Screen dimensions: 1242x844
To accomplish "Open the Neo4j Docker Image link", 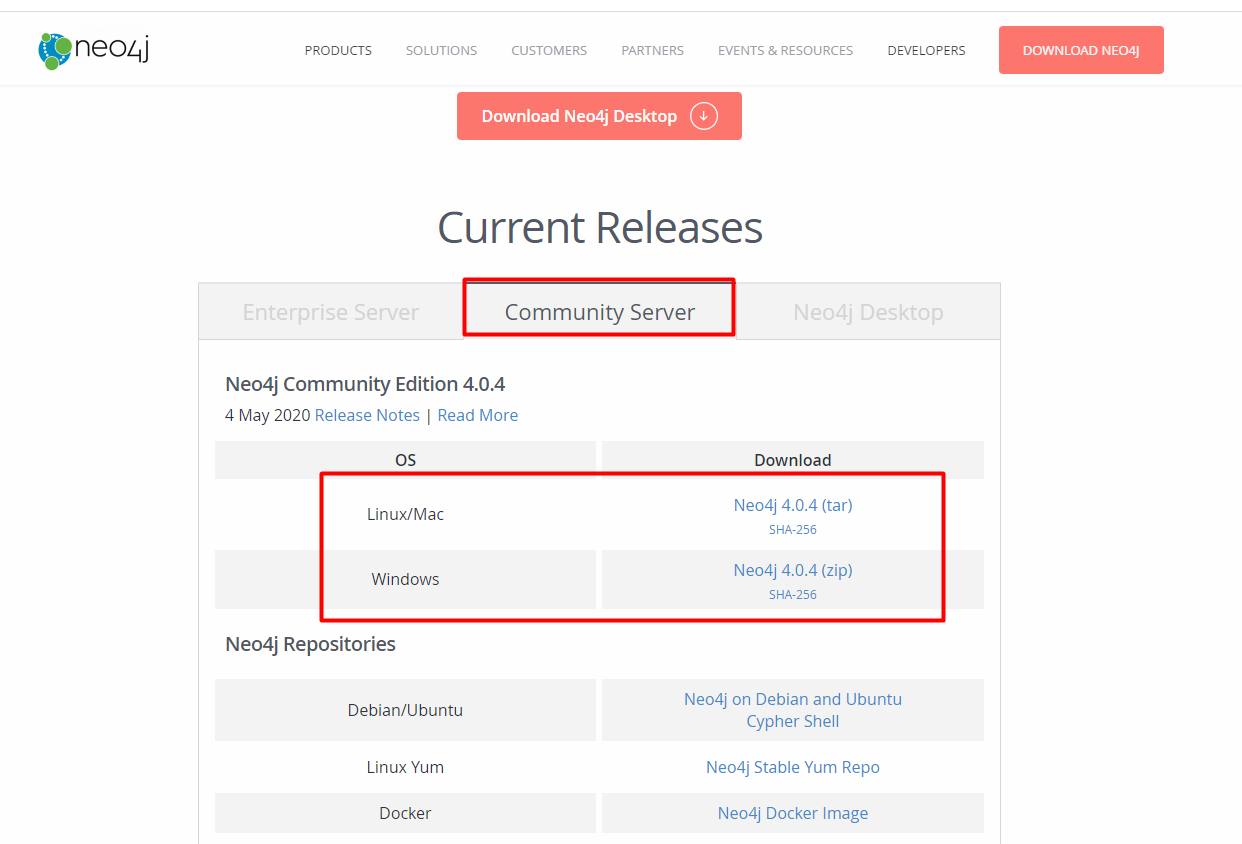I will click(792, 813).
